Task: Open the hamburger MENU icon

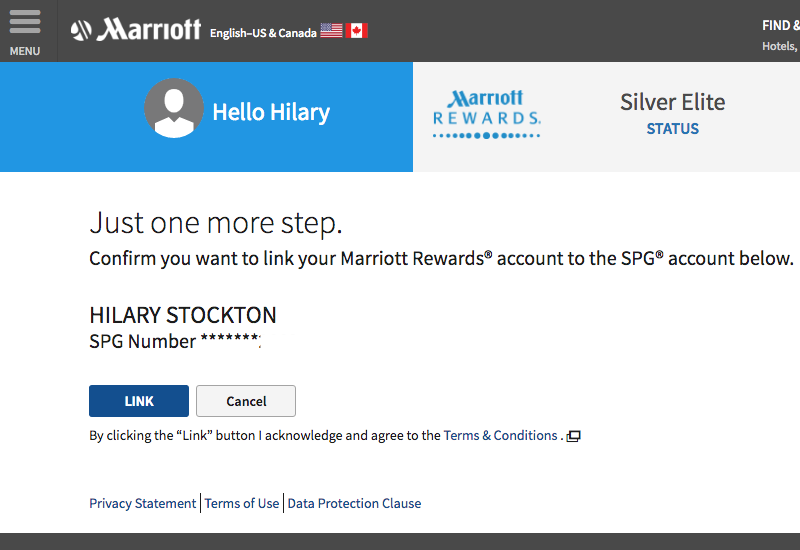Action: 24,21
